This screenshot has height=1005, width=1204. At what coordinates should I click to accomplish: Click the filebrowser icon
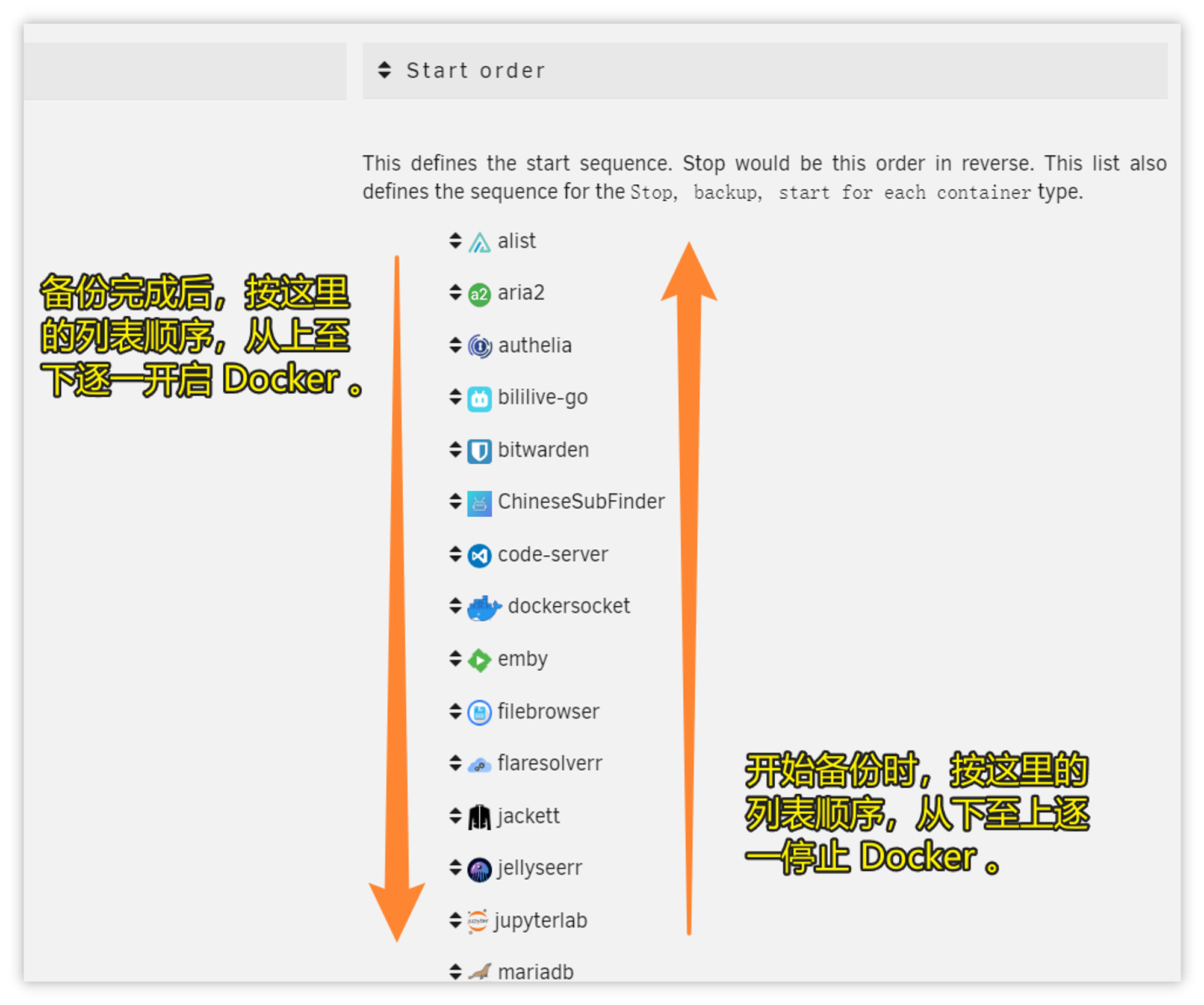479,712
